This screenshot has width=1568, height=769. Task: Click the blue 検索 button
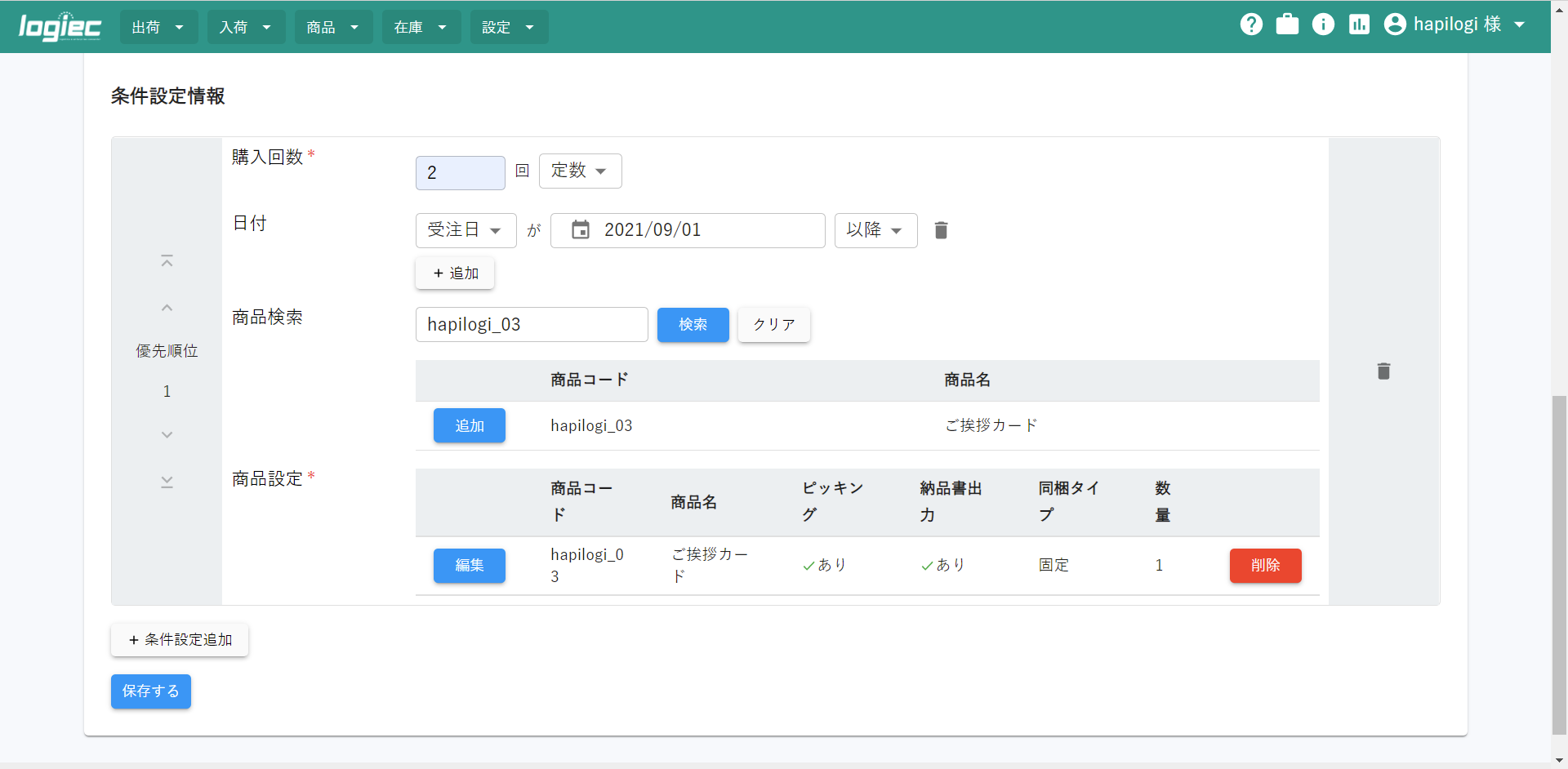(x=693, y=324)
